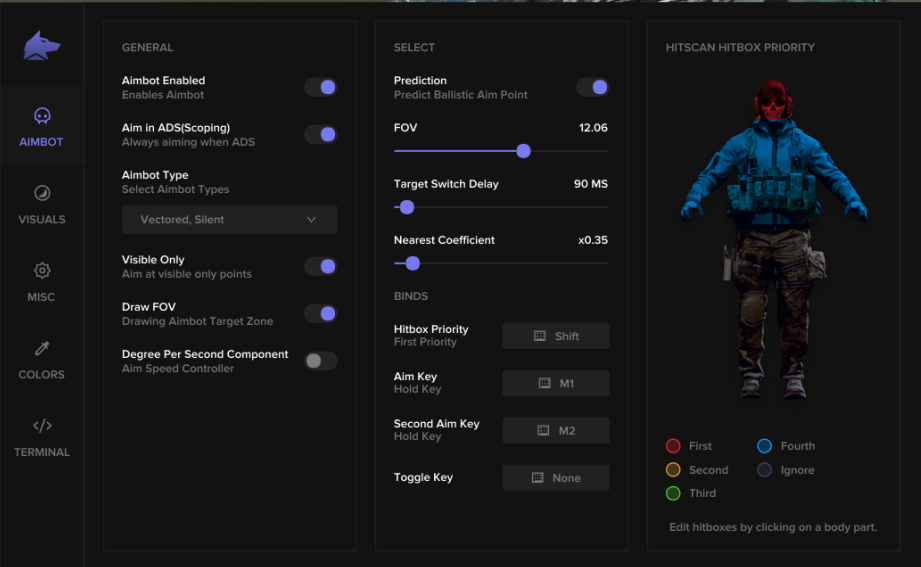Turn off the Draw FOV switch

(x=321, y=314)
